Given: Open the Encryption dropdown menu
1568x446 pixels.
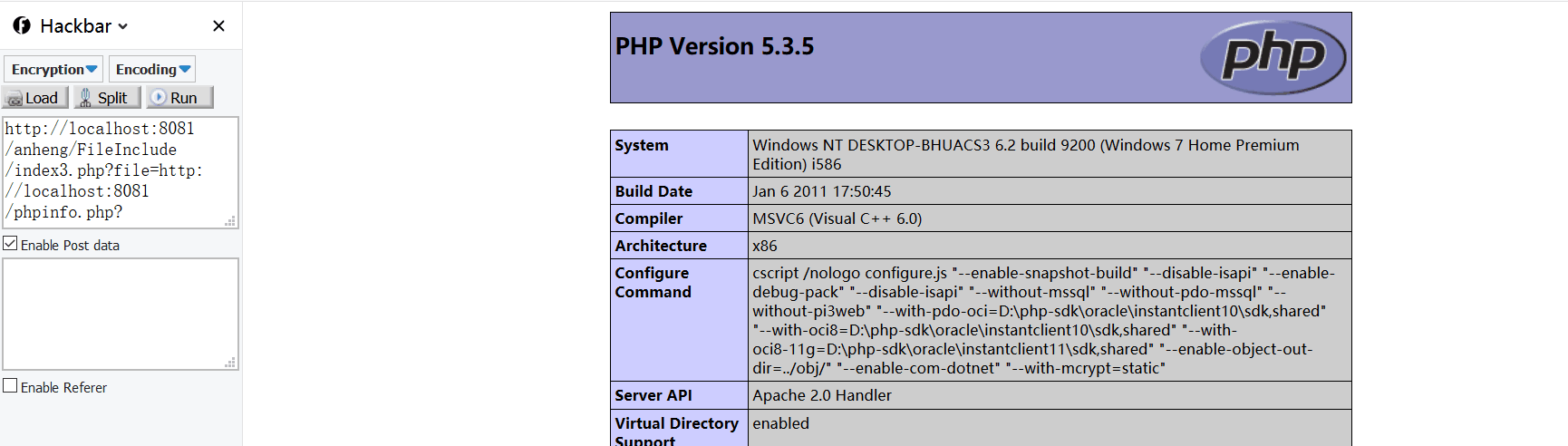Looking at the screenshot, I should (x=53, y=69).
